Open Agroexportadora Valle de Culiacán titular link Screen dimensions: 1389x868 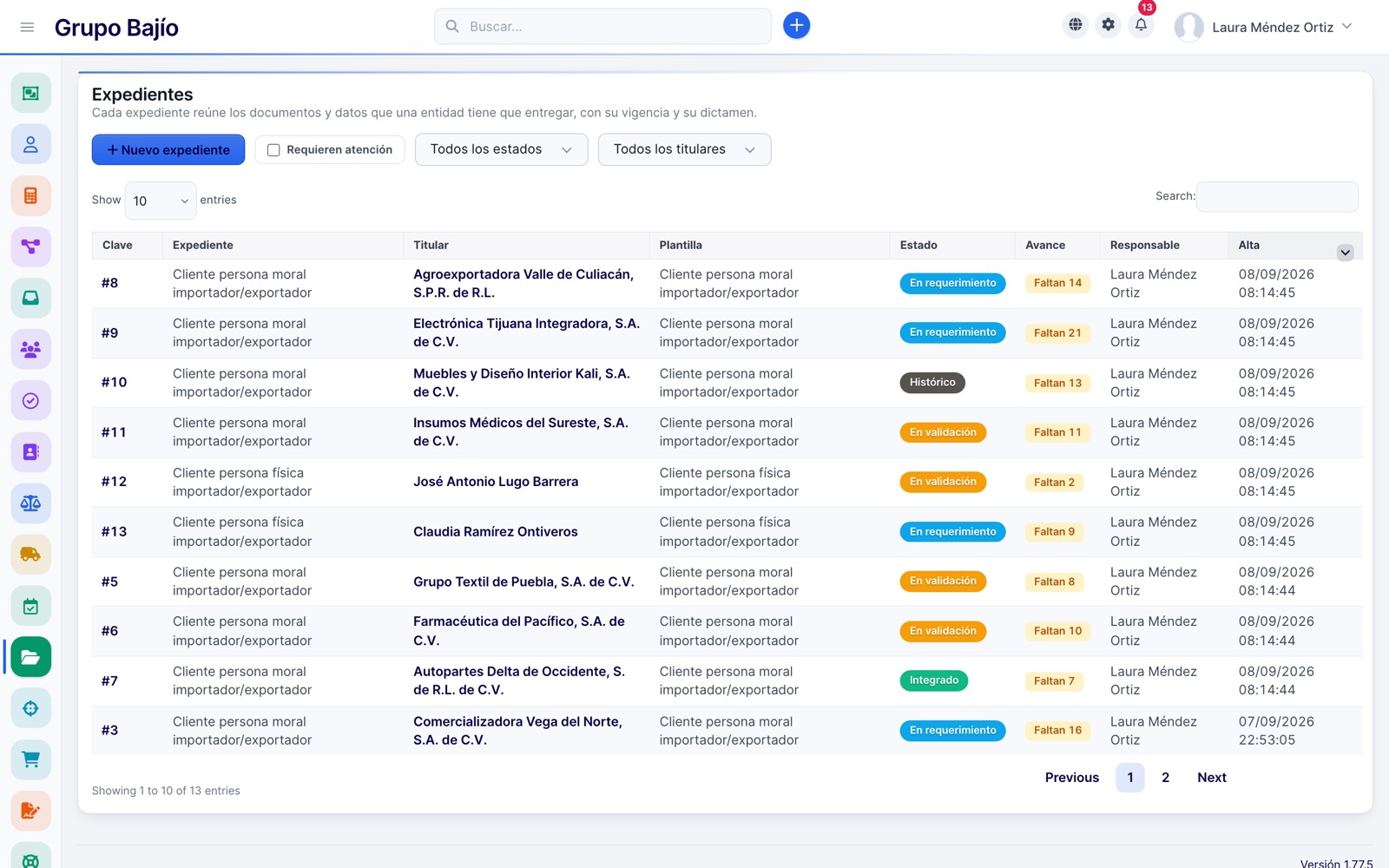click(523, 284)
